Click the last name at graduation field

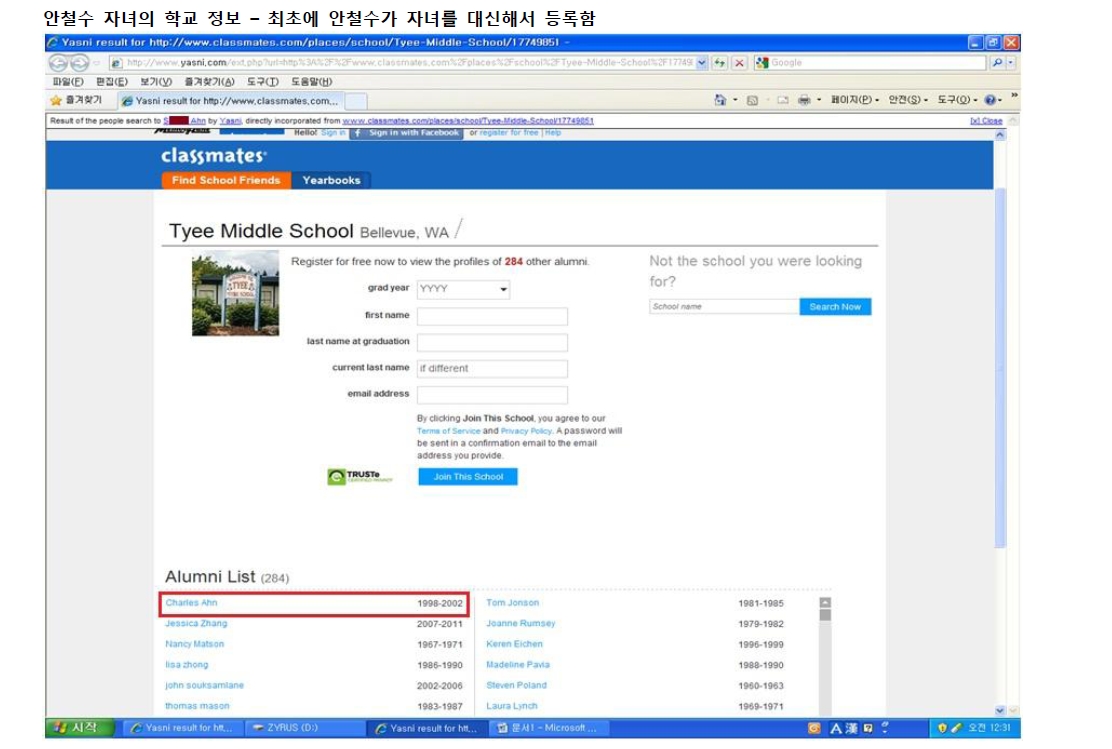click(x=492, y=343)
